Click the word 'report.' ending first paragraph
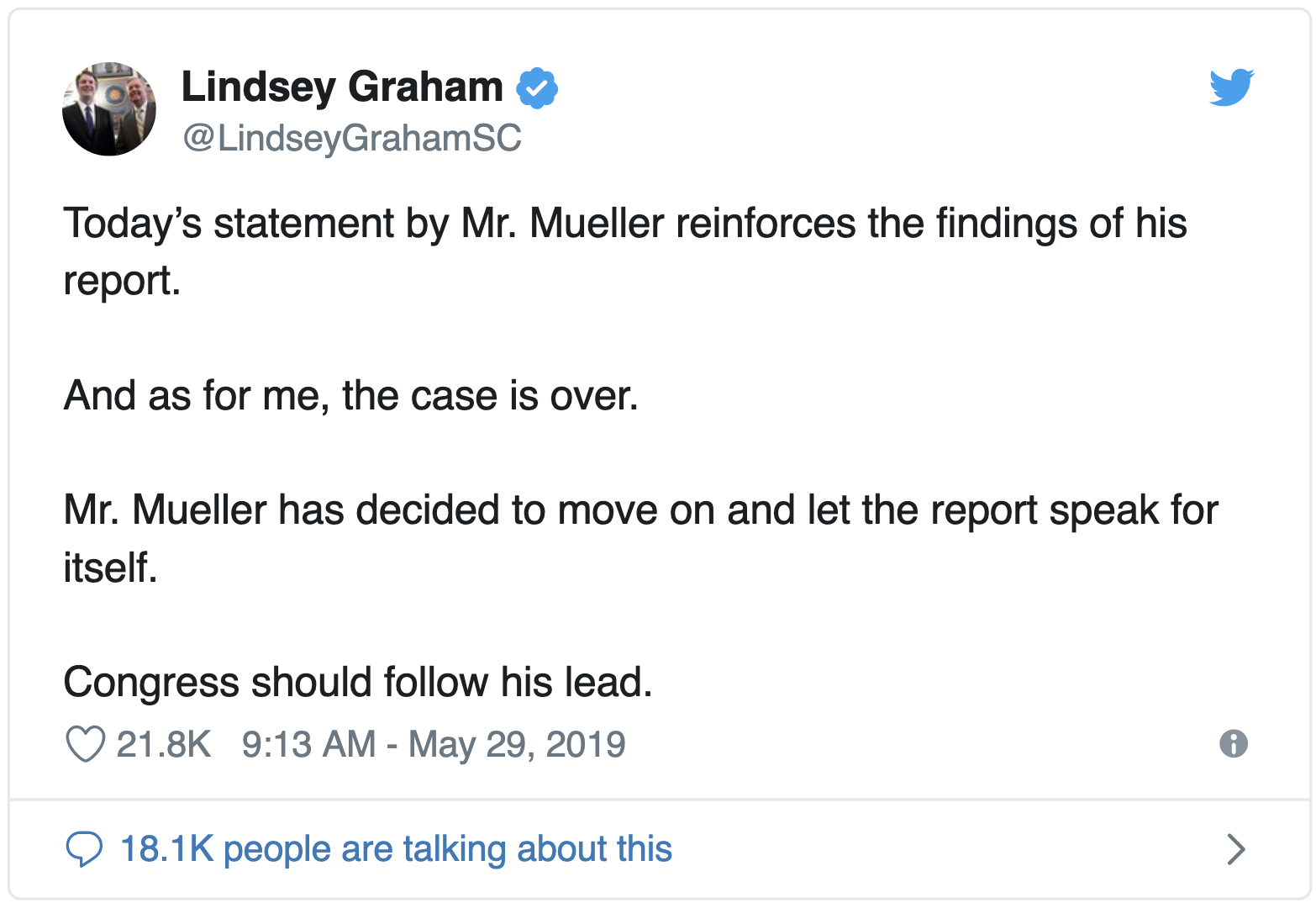1316x903 pixels. (x=123, y=282)
